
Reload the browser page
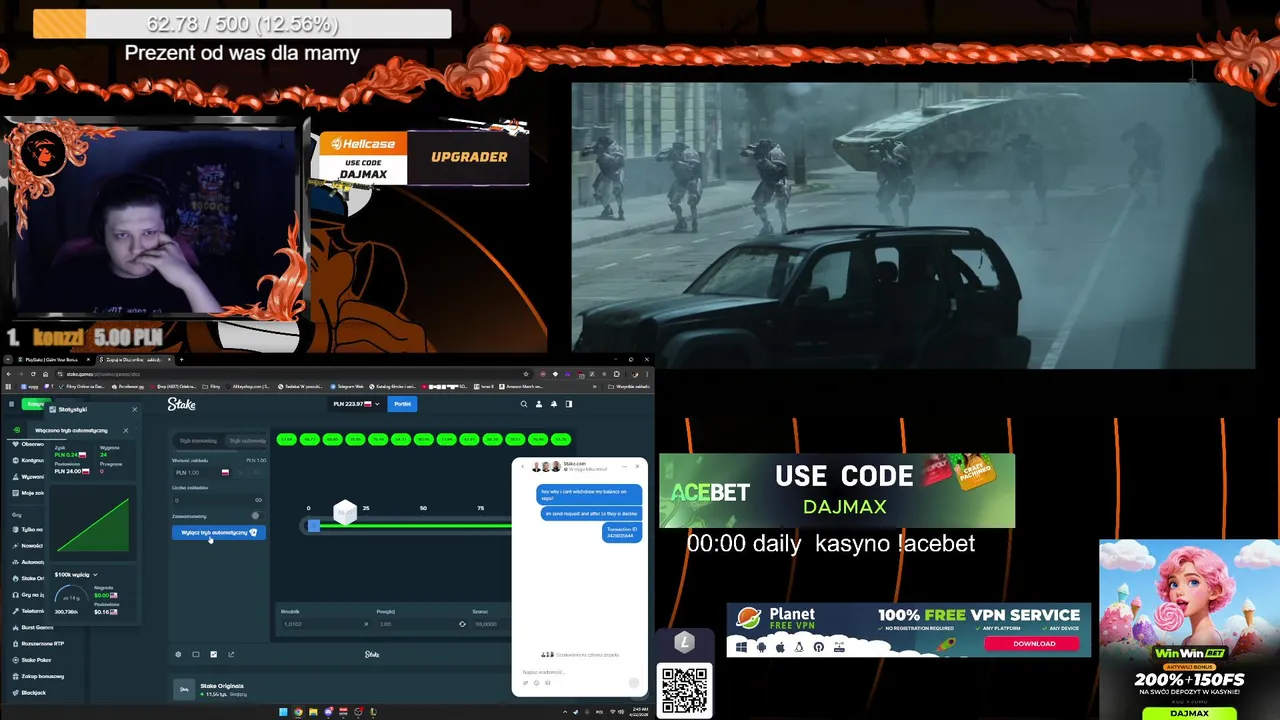[x=33, y=374]
